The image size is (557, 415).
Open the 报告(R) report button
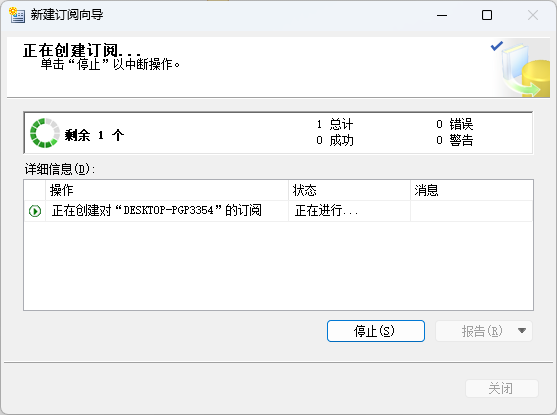(476, 331)
